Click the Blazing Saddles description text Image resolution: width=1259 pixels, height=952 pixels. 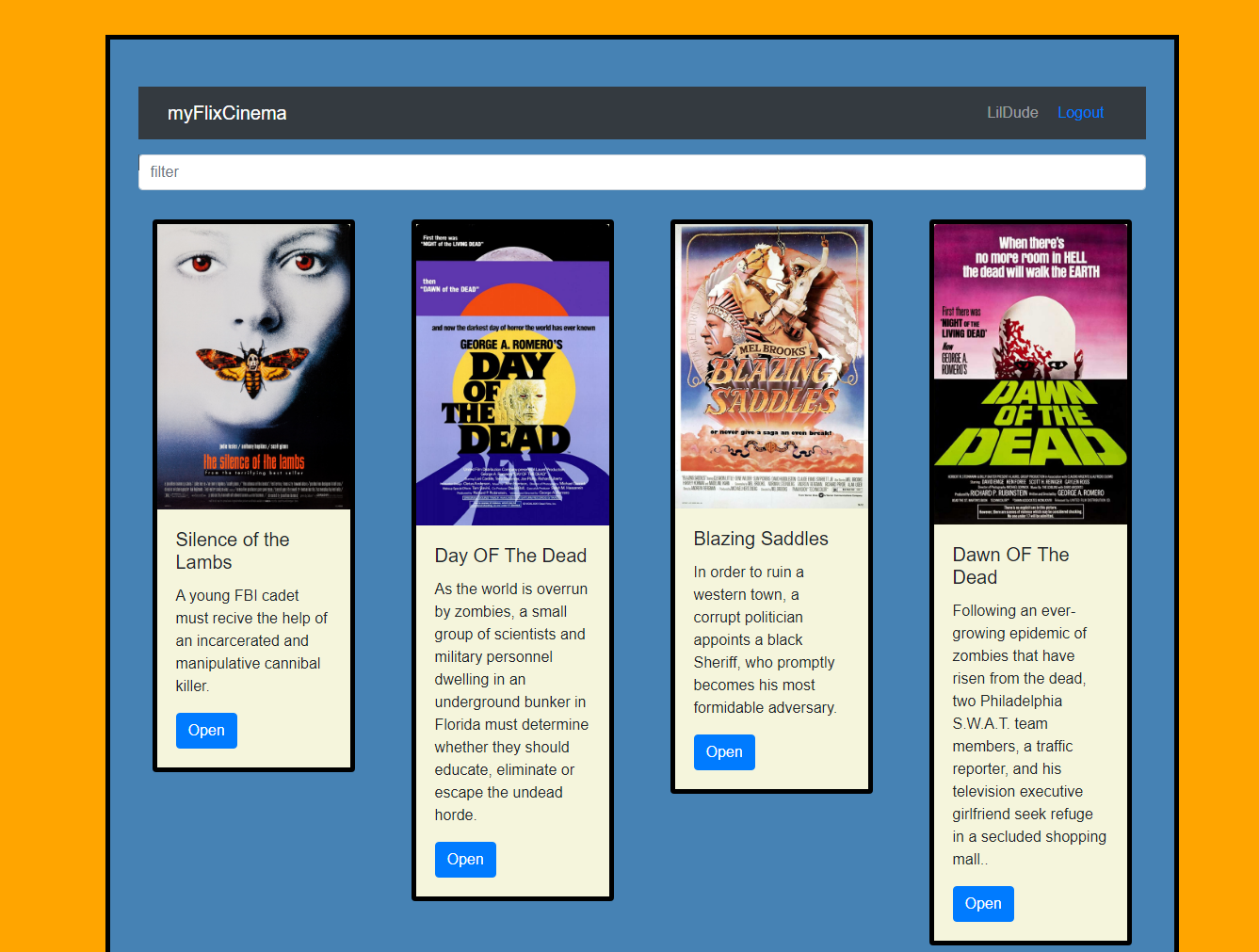(x=765, y=640)
